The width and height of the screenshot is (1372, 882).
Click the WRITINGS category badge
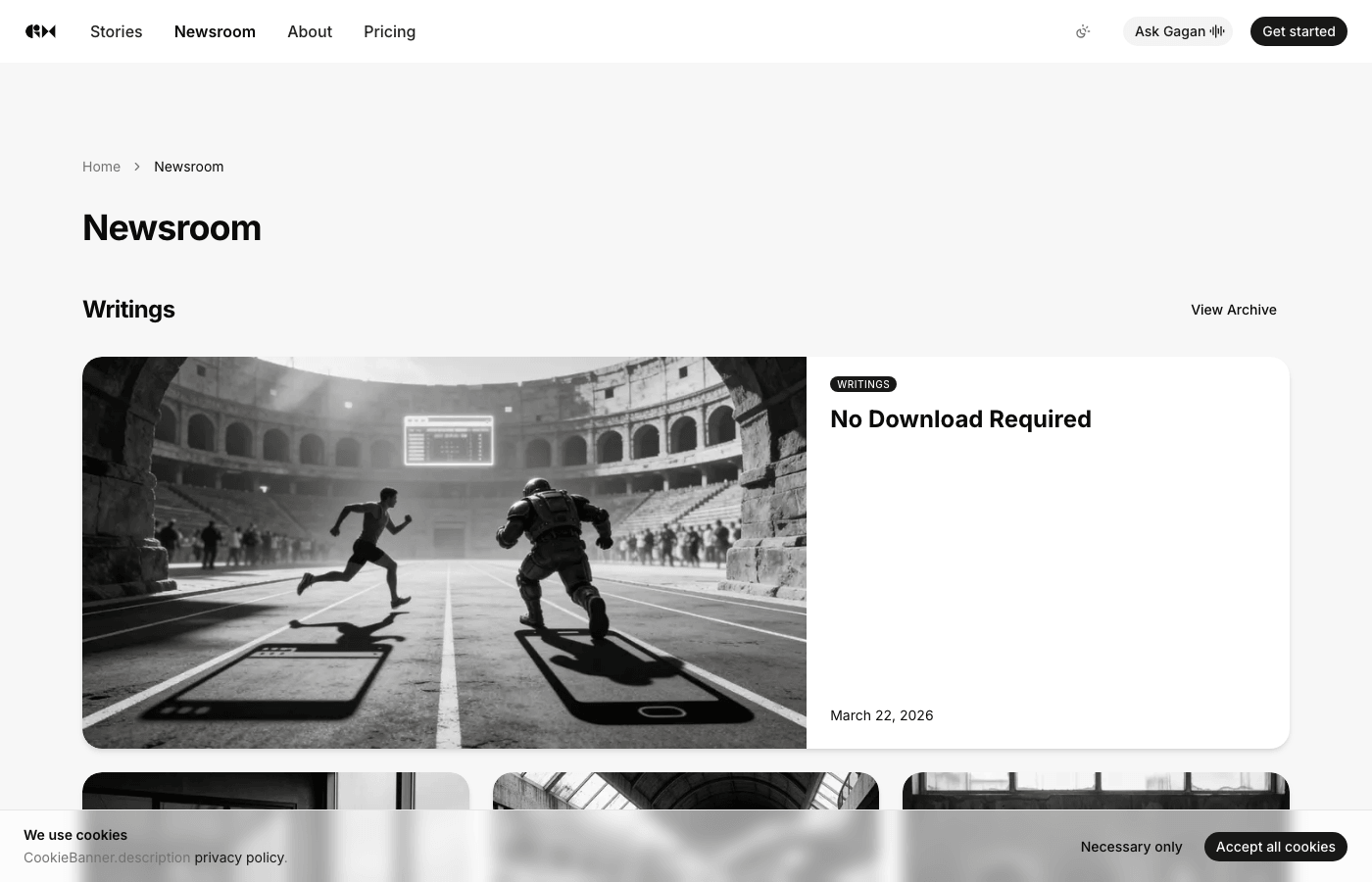coord(862,384)
